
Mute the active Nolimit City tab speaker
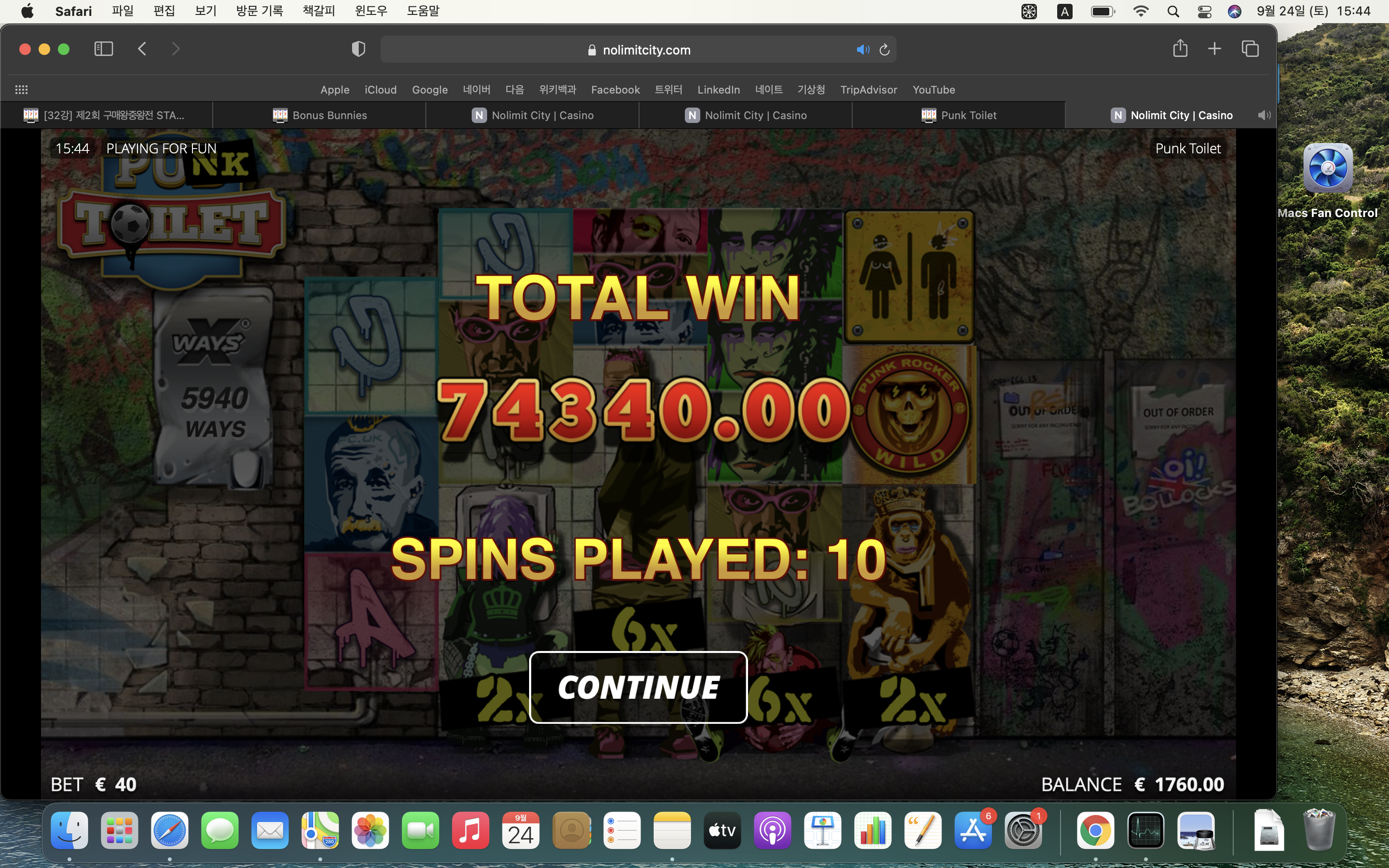coord(1263,115)
